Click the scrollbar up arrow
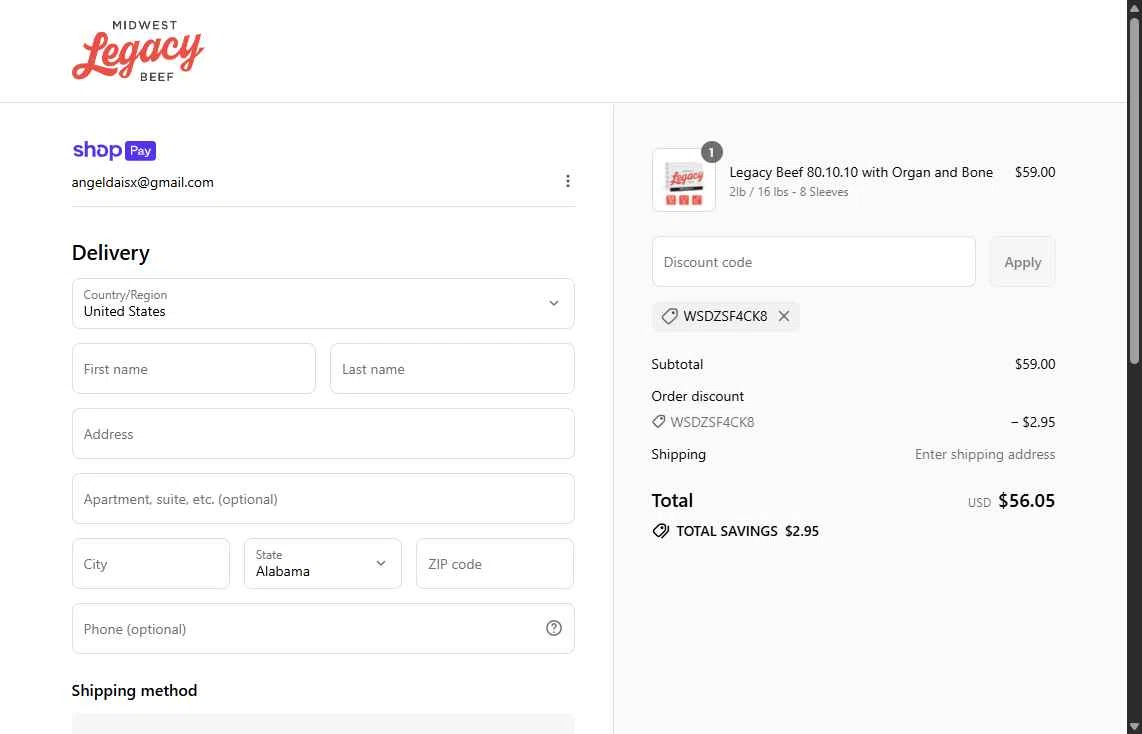The image size is (1142, 734). click(x=1134, y=7)
